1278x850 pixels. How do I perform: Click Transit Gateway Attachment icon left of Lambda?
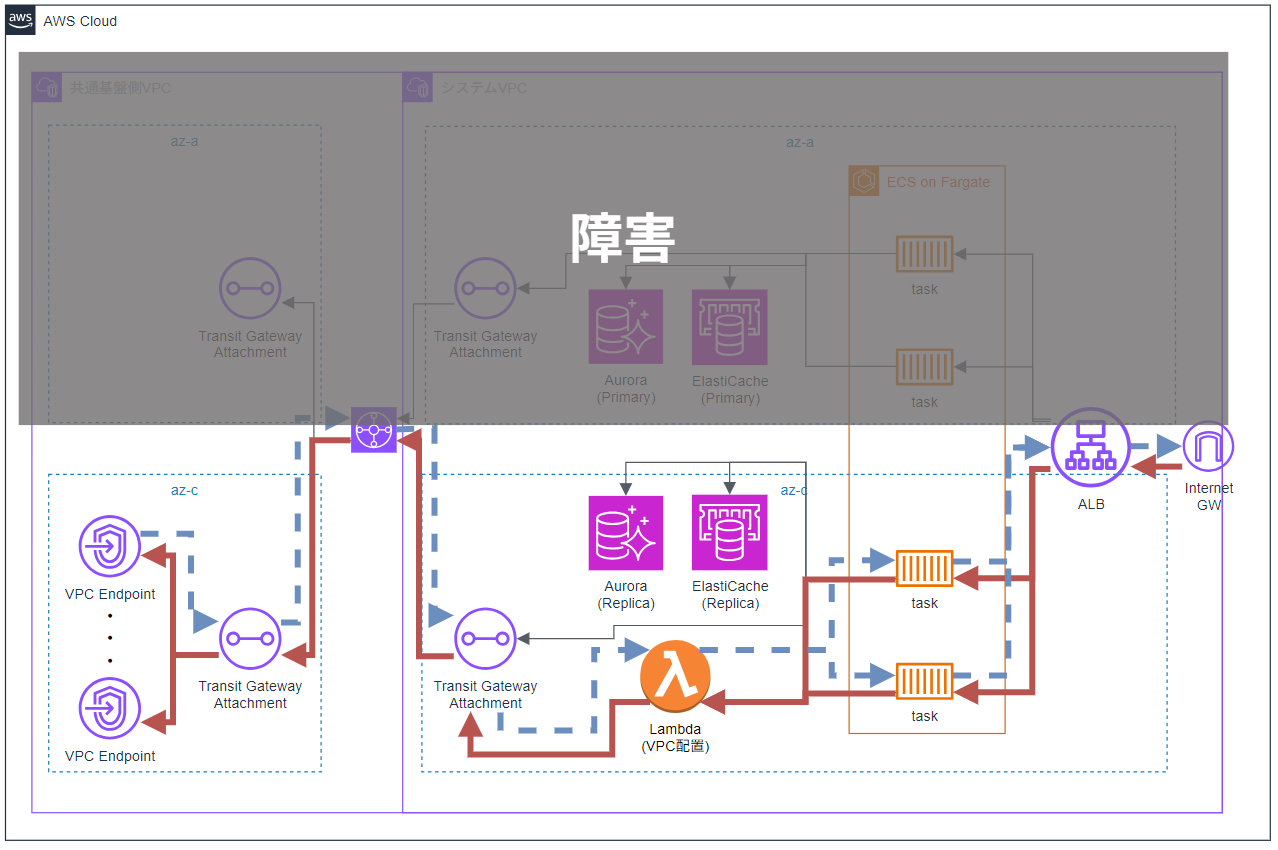point(486,638)
